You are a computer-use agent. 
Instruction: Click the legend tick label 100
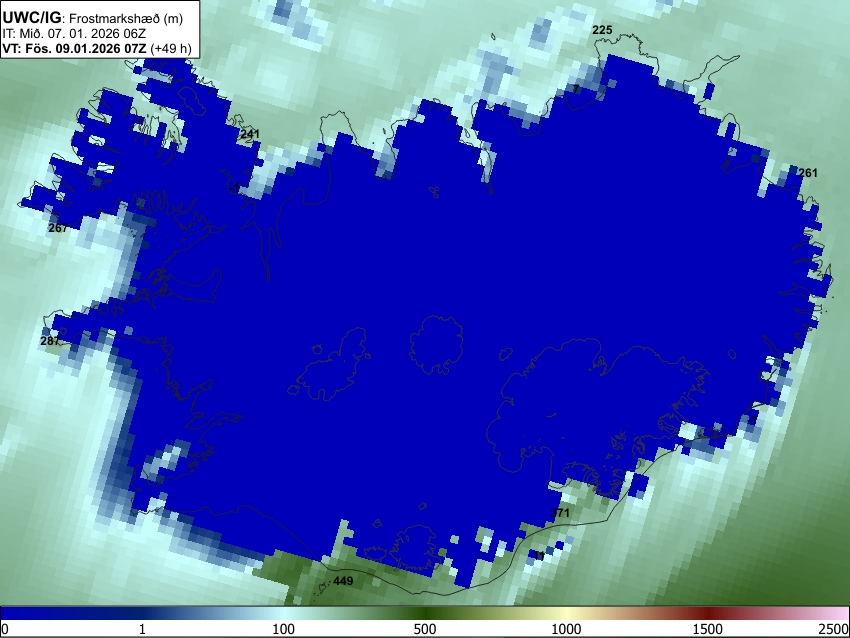point(283,629)
